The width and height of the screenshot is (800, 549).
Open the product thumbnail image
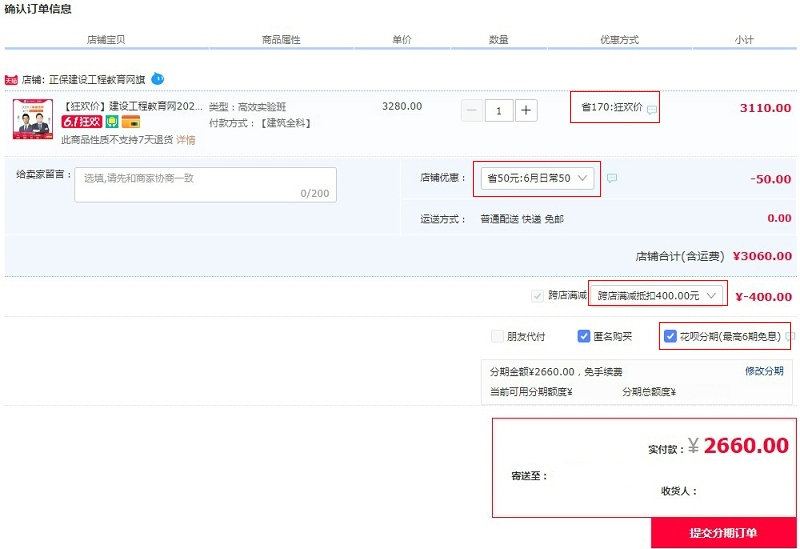point(34,119)
